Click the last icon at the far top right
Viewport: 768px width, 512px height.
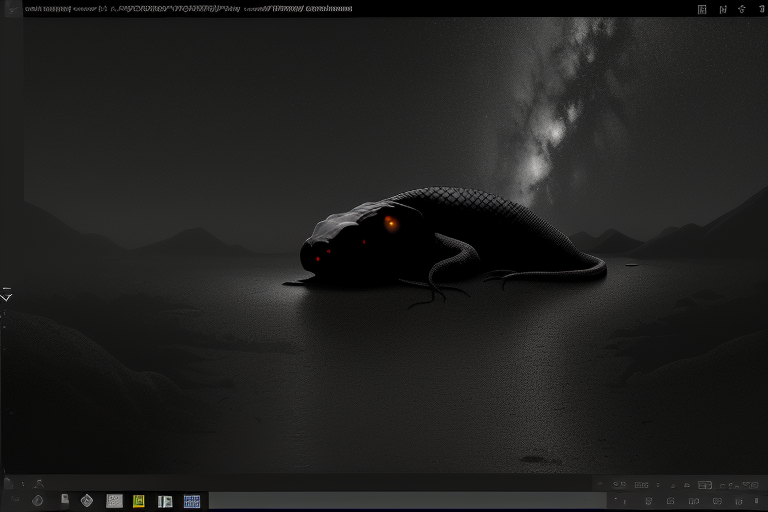[760, 9]
